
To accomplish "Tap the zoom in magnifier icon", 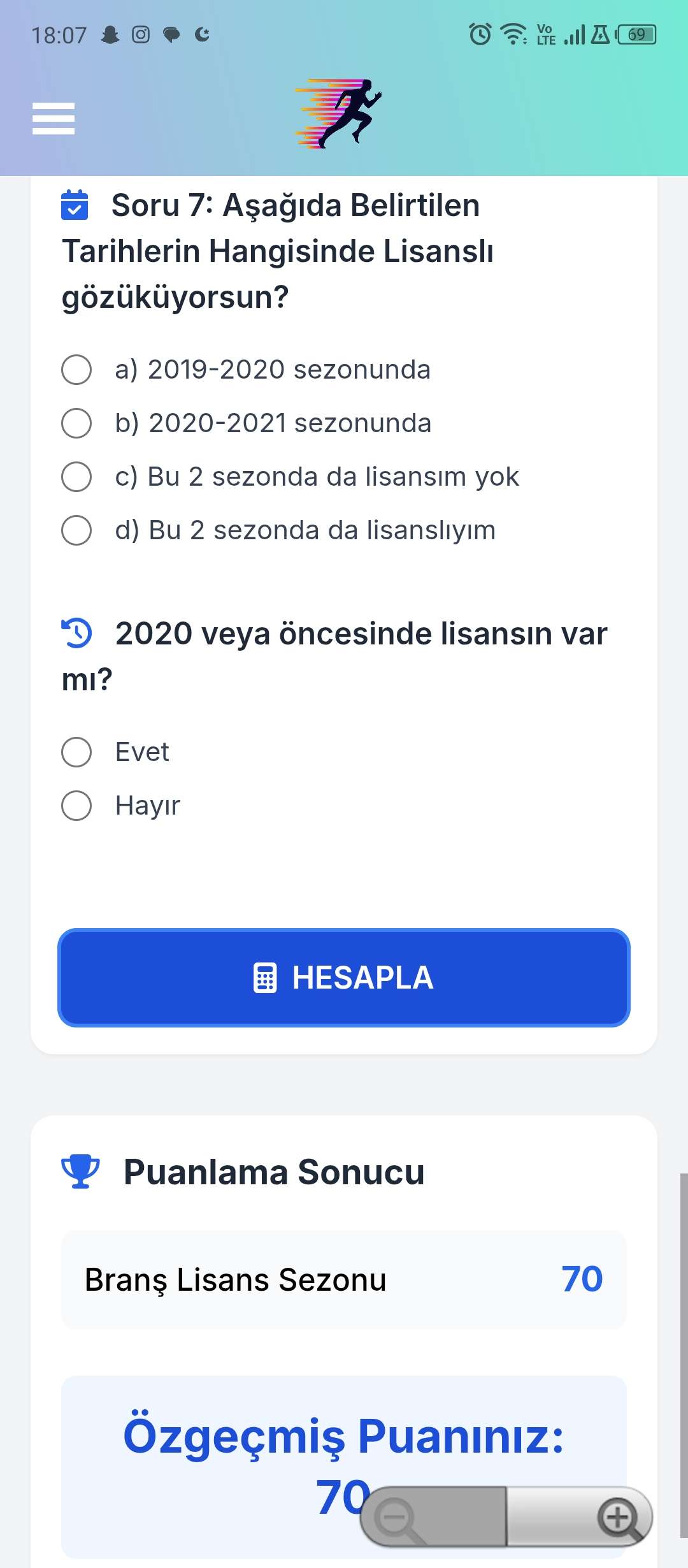I will coord(619,1518).
